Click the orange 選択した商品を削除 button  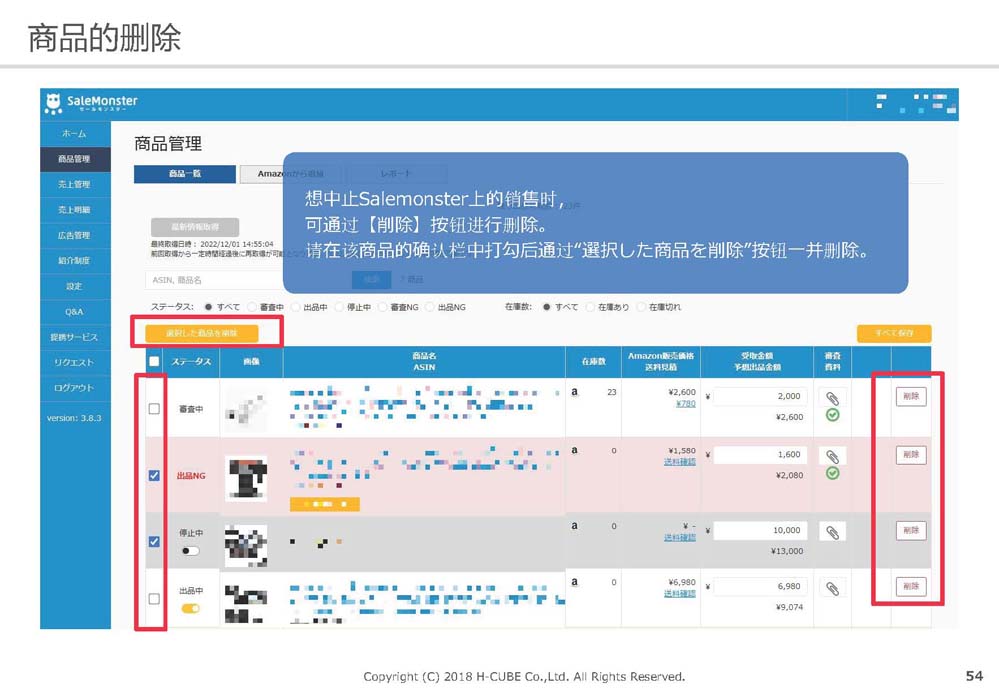(x=201, y=333)
